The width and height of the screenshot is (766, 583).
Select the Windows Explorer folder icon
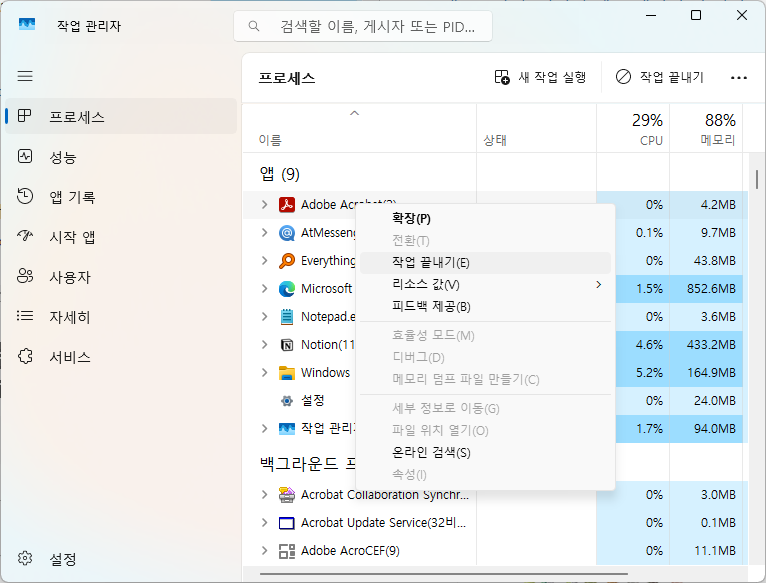287,373
